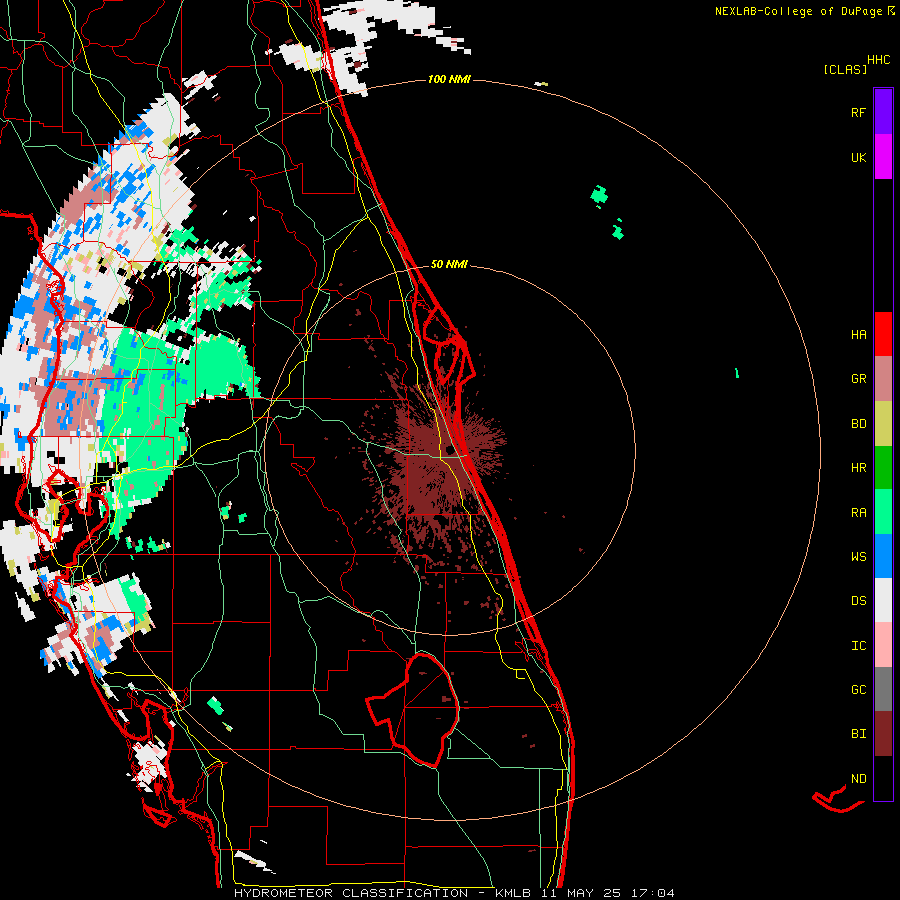Click the HR legend label

[858, 468]
